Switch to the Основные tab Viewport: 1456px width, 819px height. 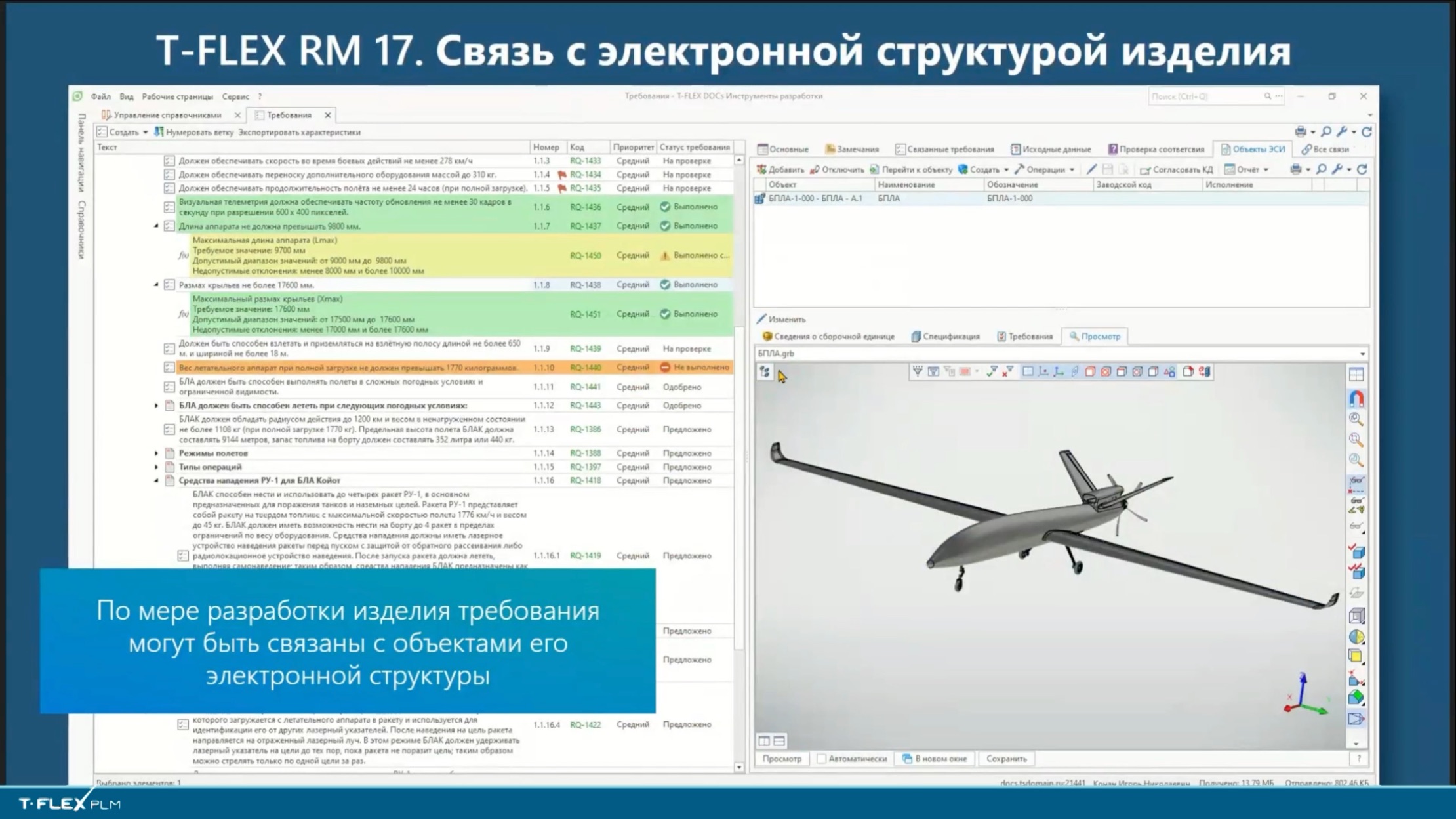point(783,149)
